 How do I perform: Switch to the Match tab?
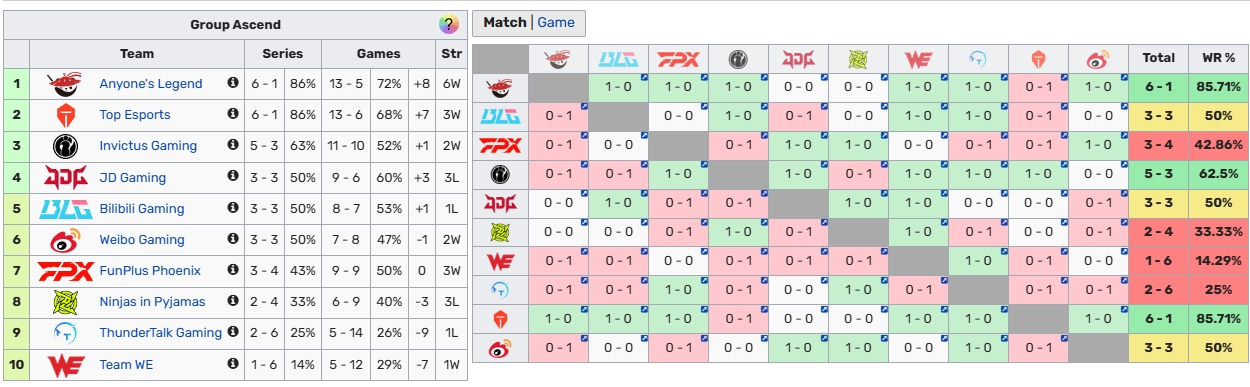(505, 22)
